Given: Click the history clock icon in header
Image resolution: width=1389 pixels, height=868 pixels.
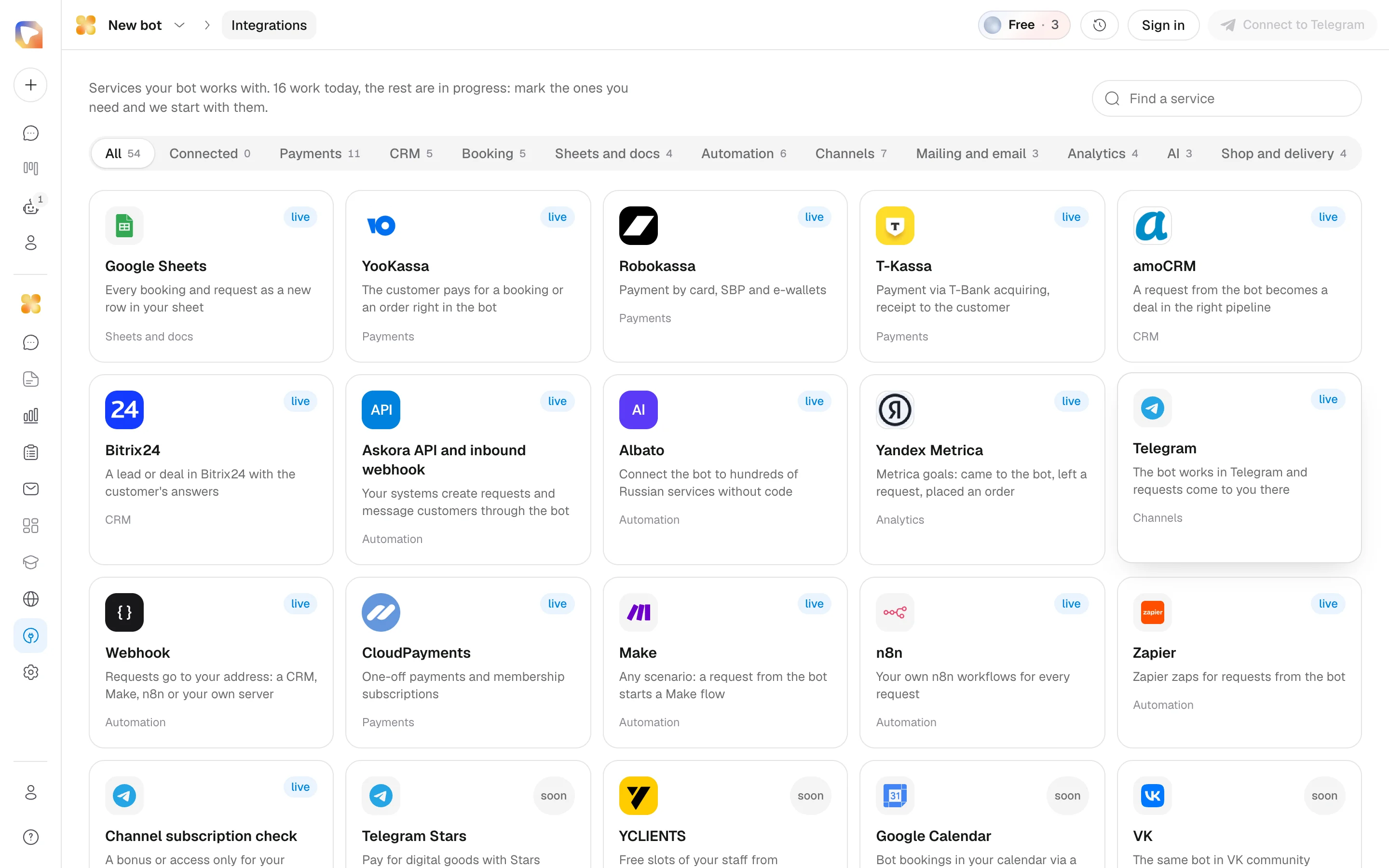Looking at the screenshot, I should (1099, 25).
